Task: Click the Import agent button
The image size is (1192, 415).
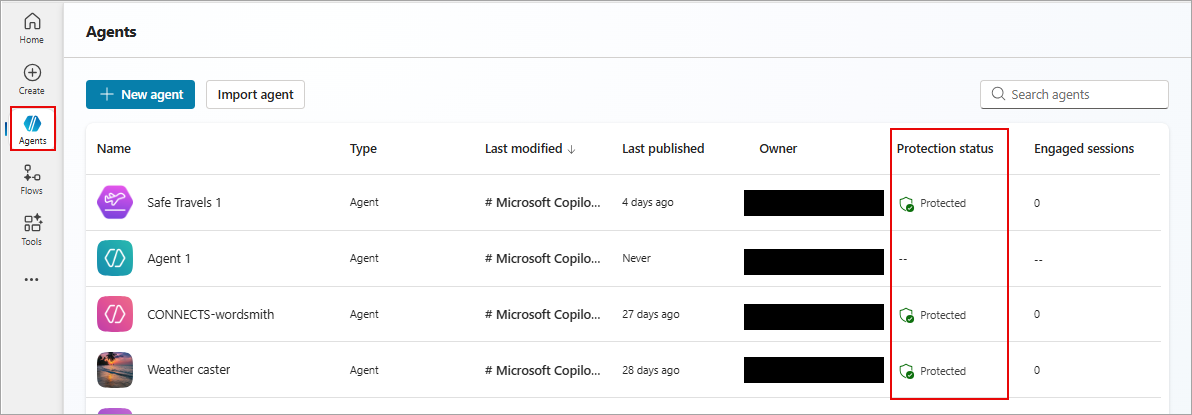Action: tap(255, 95)
